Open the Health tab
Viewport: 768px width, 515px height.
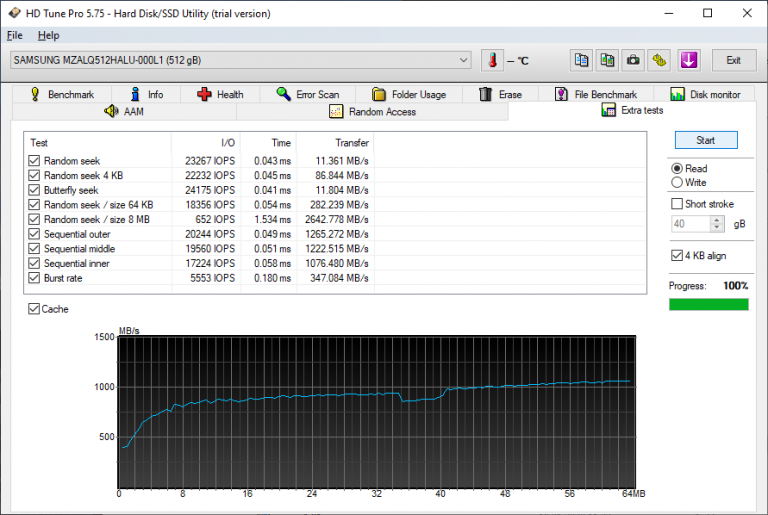[x=219, y=94]
